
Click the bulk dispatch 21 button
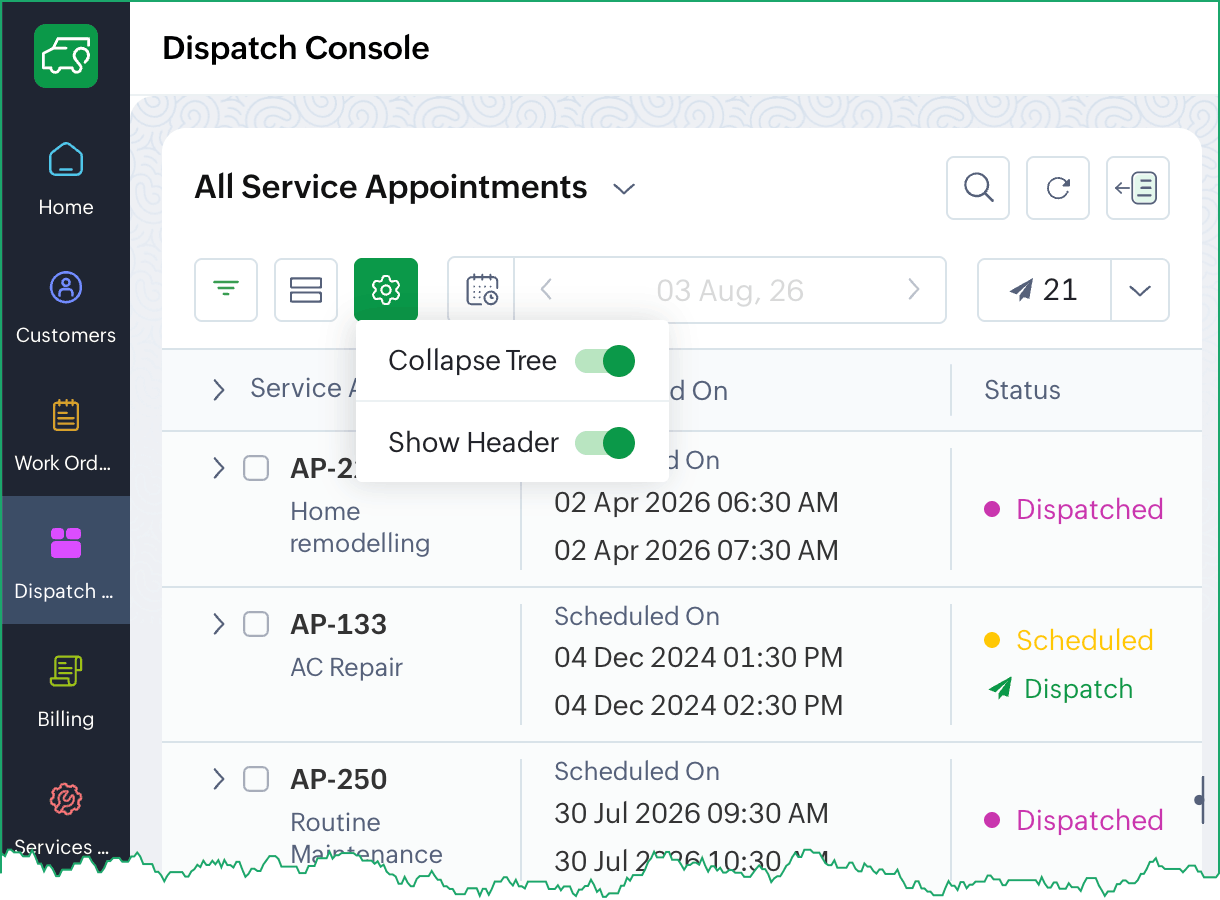[1044, 290]
